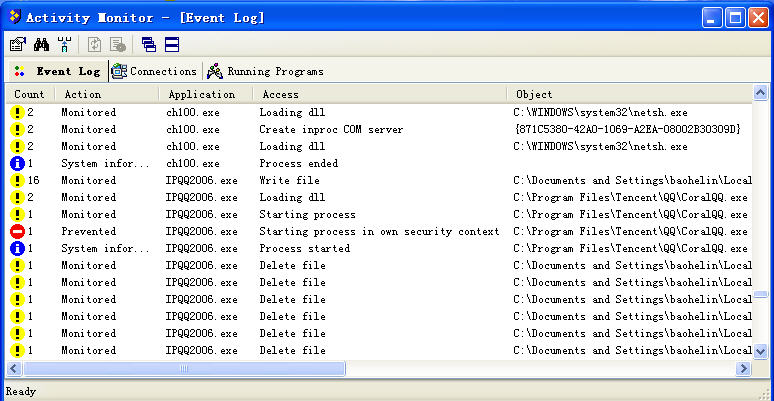Click the CLSID {871C5380-42A0-1069-A2EA-08002B30309D} object
Viewport: 774px width, 401px height.
click(x=627, y=129)
